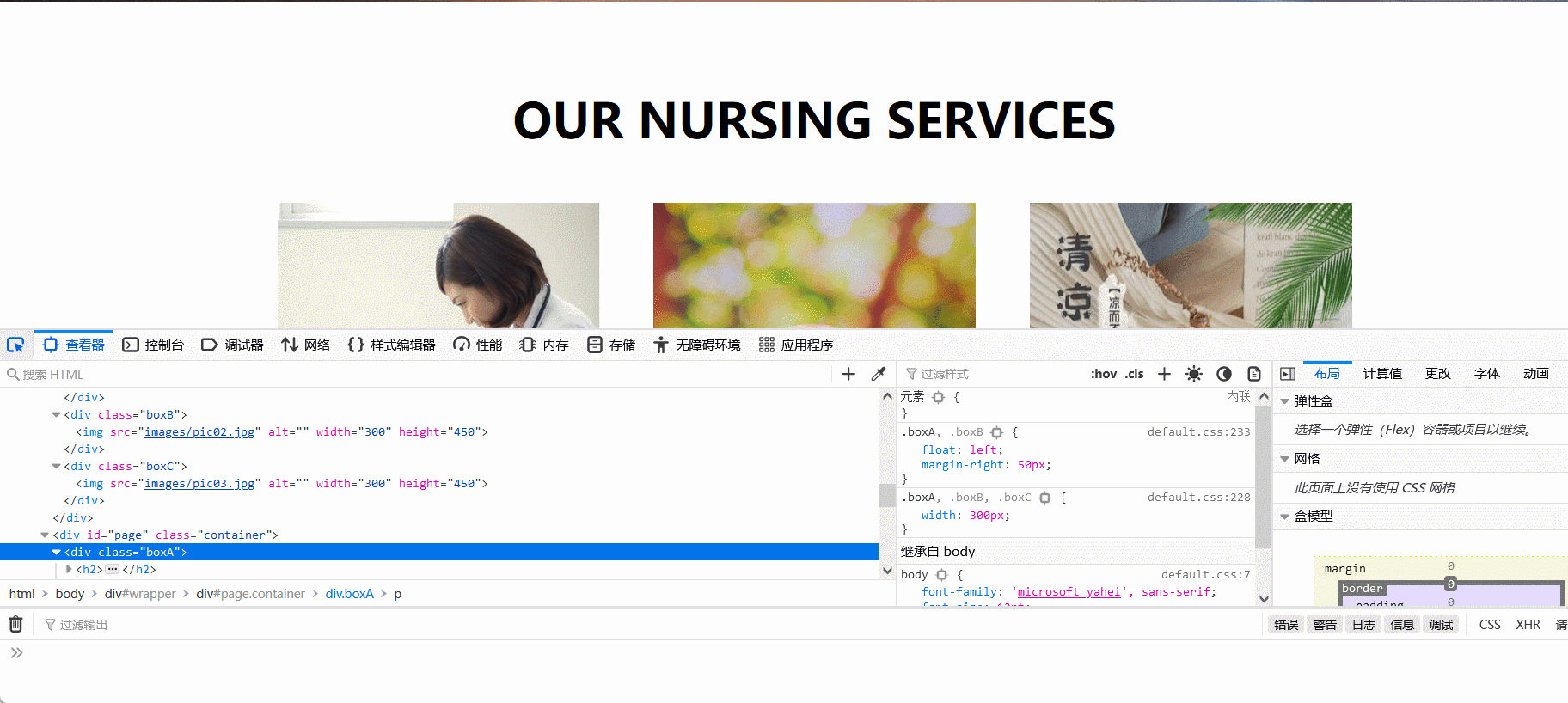The width and height of the screenshot is (1568, 703).
Task: Open the 存储 storage panel
Action: (x=611, y=345)
